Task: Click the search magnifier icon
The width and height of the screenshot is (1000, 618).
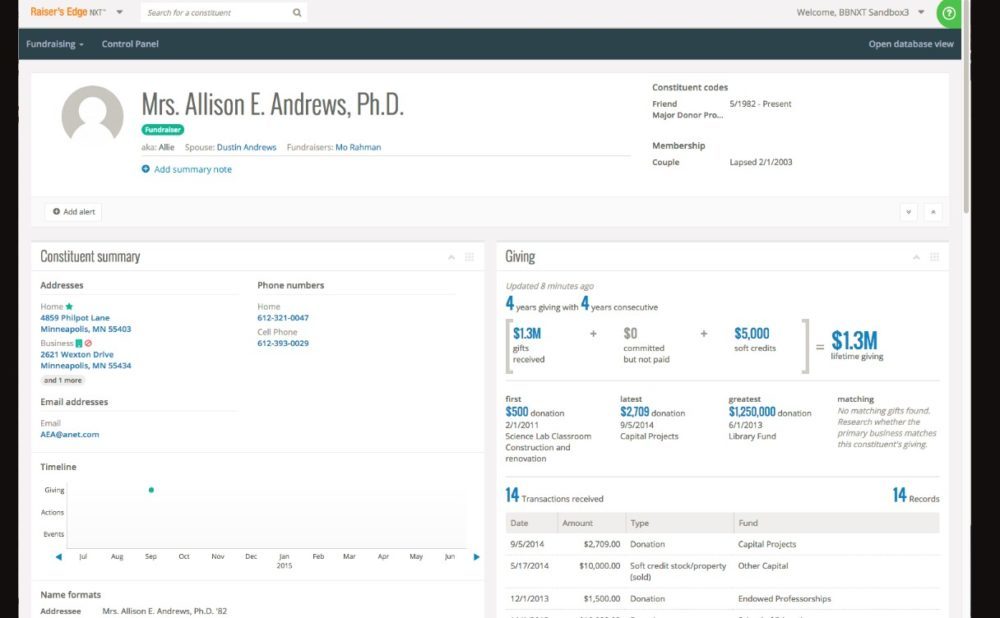Action: (297, 13)
